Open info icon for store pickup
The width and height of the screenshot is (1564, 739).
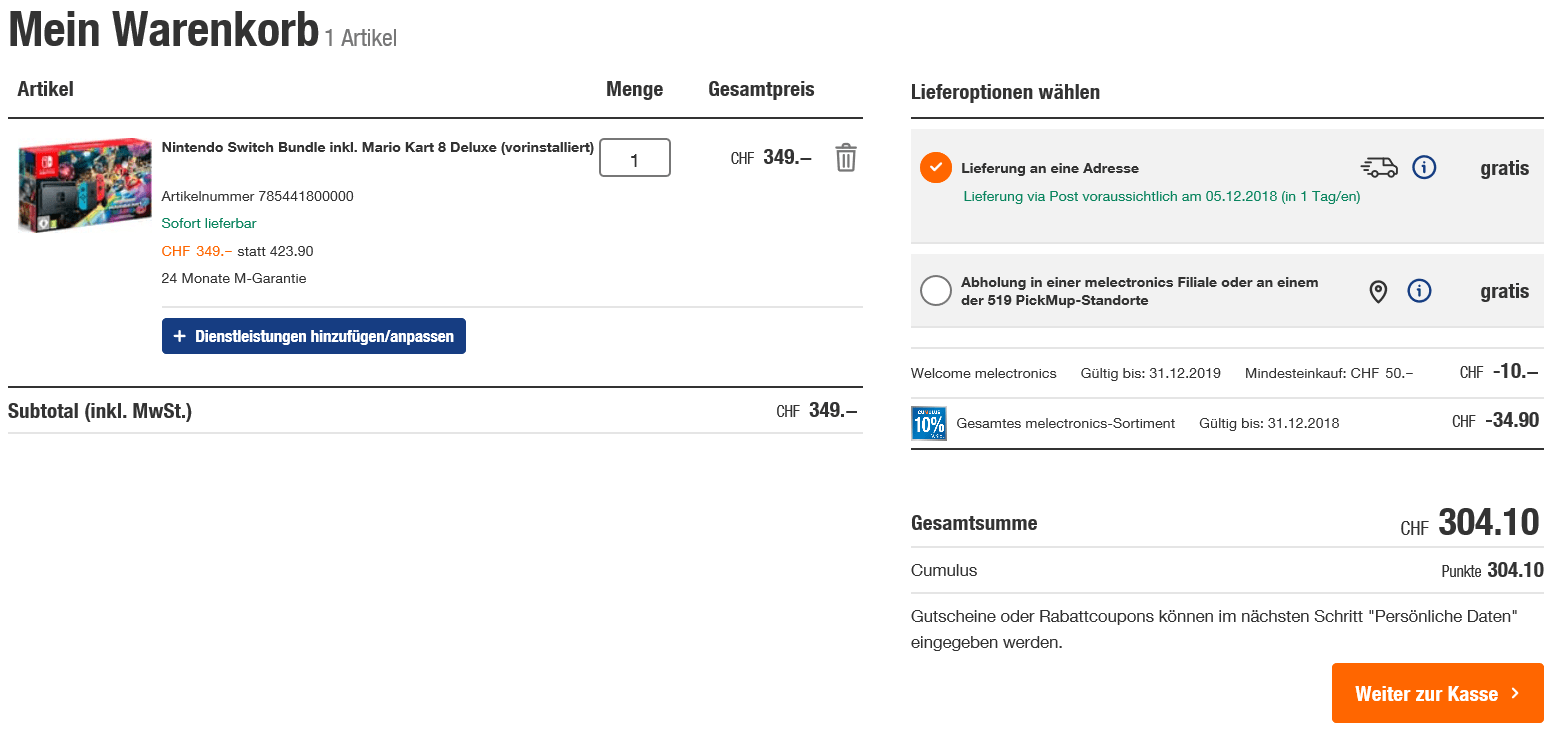[1419, 291]
